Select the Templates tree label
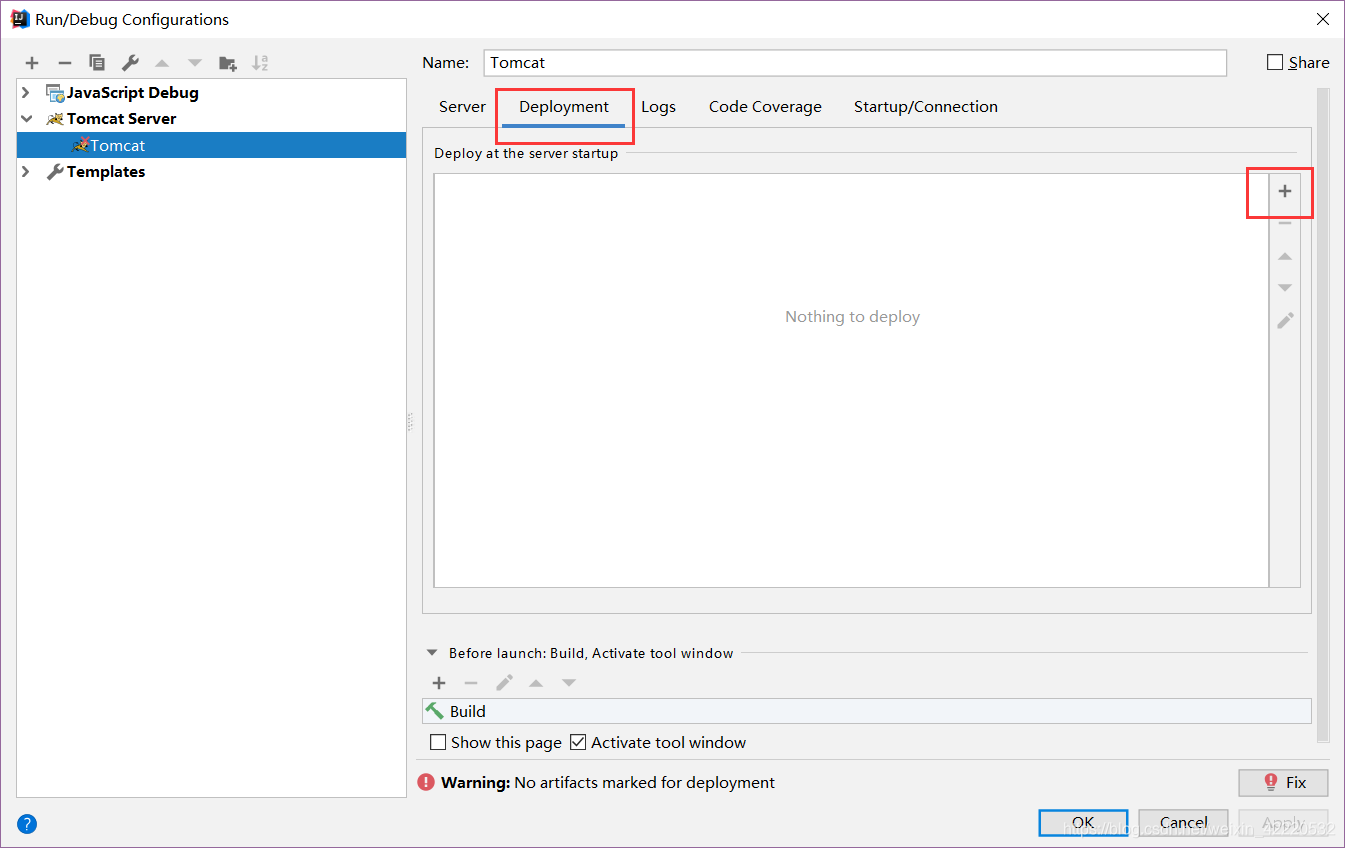This screenshot has height=848, width=1345. pyautogui.click(x=106, y=172)
